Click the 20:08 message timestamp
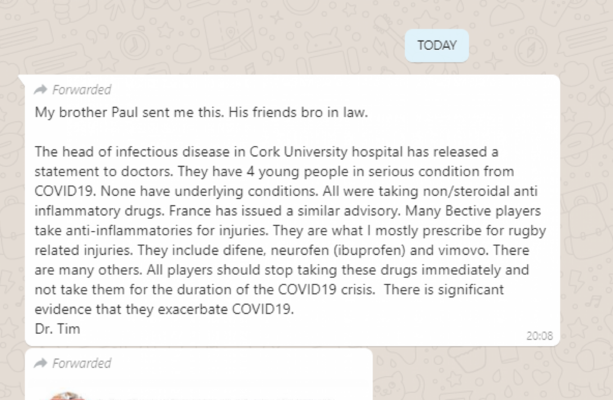Image resolution: width=613 pixels, height=400 pixels. click(x=540, y=336)
